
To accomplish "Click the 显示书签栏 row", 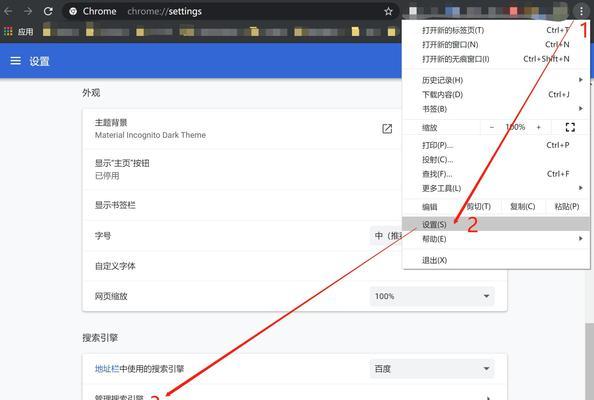I will (242, 205).
